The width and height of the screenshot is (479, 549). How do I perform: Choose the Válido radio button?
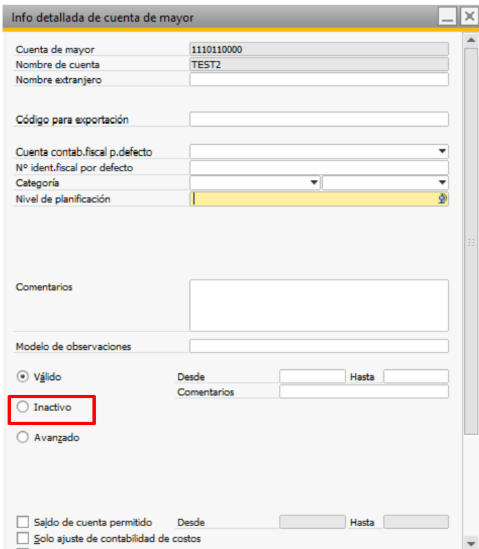(x=23, y=377)
